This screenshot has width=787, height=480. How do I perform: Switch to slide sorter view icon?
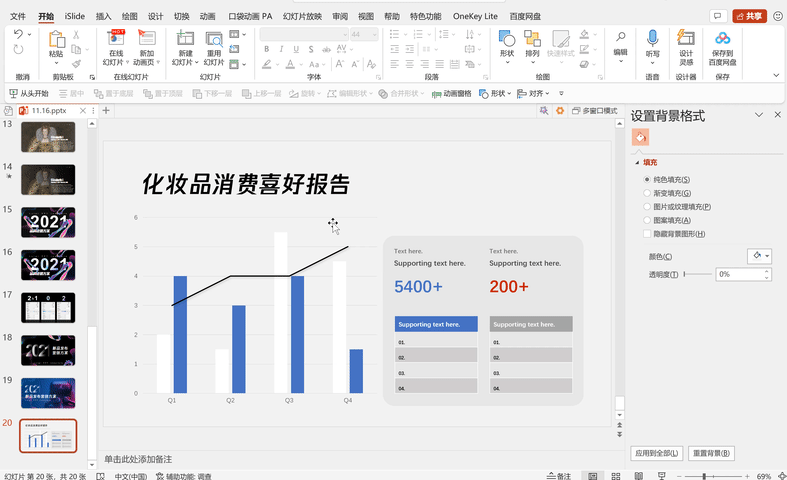[616, 476]
